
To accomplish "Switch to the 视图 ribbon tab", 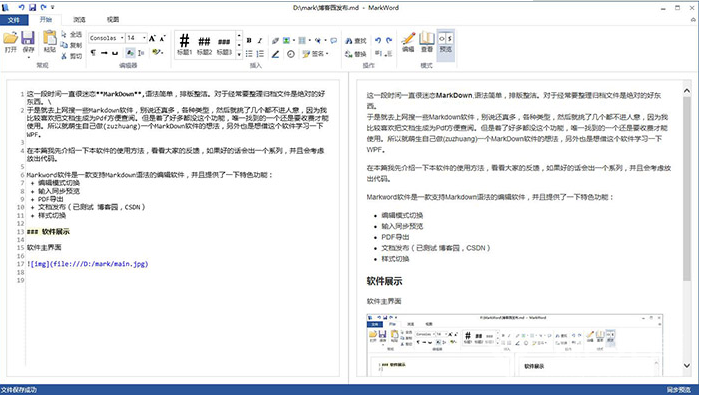I will click(x=113, y=20).
